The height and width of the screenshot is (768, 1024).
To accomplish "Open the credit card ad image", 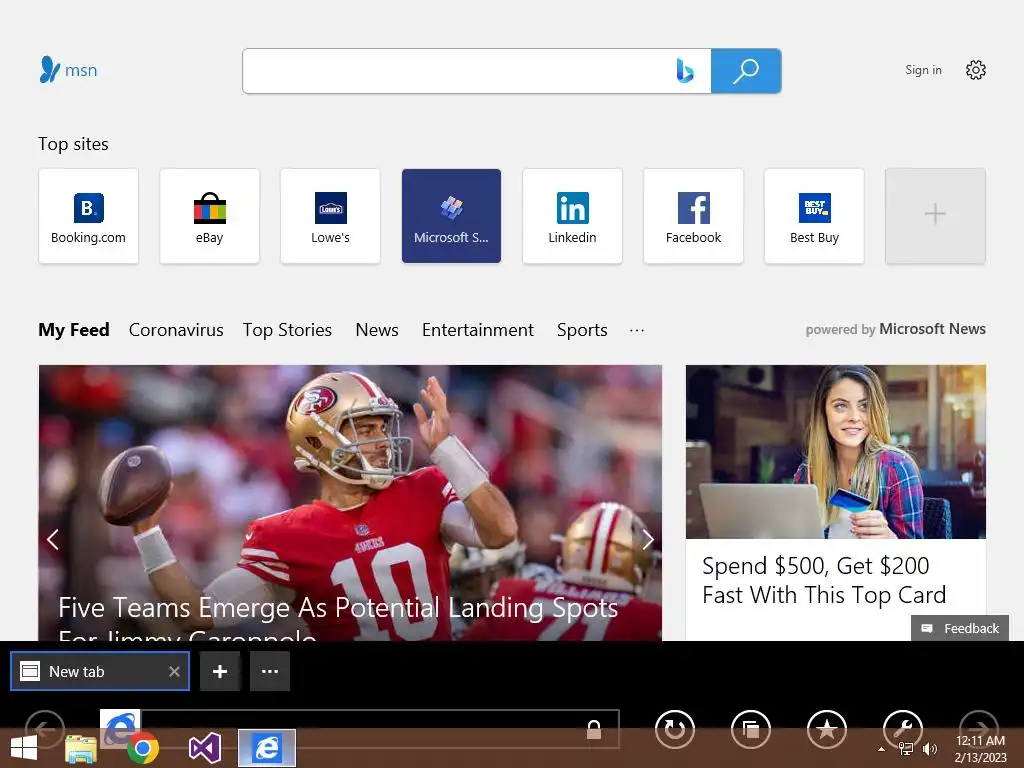I will 836,452.
